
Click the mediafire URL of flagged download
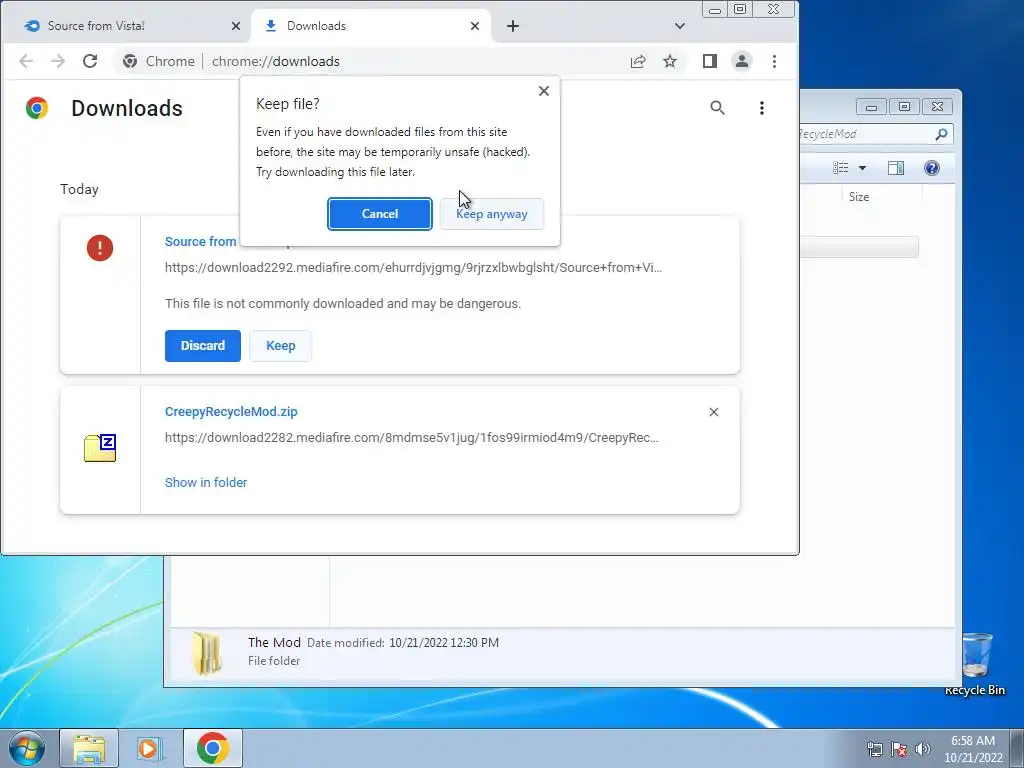413,268
